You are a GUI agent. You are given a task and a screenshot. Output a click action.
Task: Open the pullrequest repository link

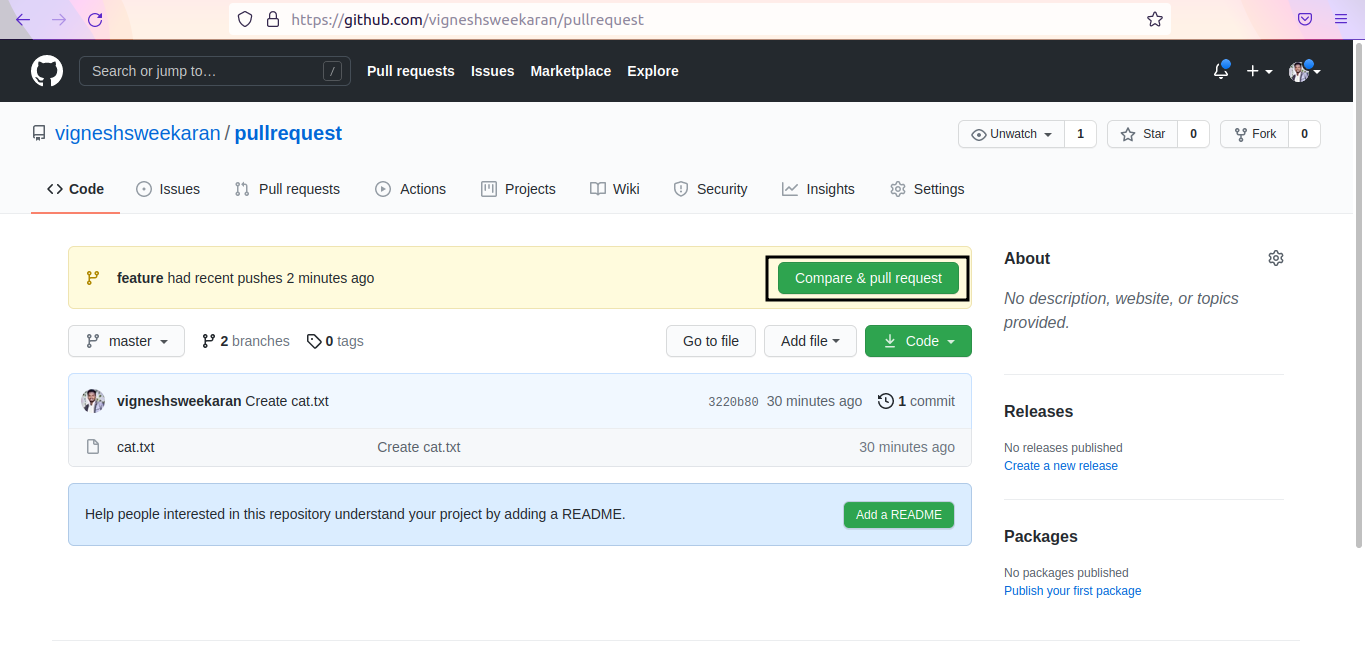click(288, 133)
